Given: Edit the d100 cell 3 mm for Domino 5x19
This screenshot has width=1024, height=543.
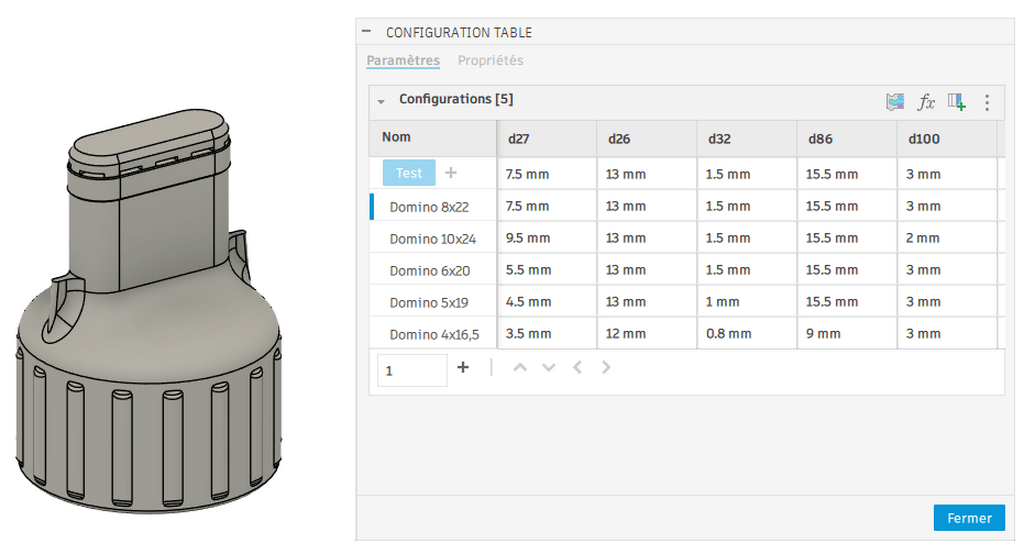Looking at the screenshot, I should click(x=947, y=302).
